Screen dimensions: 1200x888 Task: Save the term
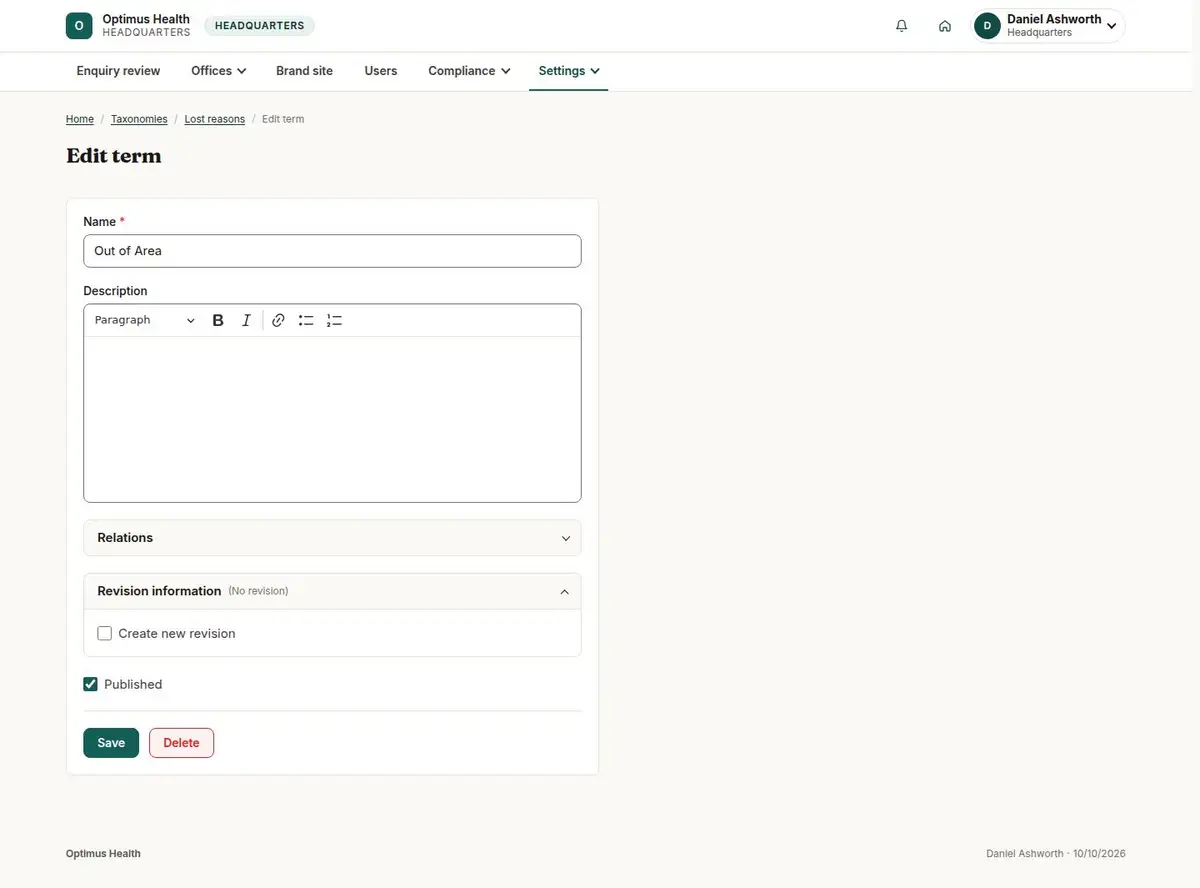point(111,743)
